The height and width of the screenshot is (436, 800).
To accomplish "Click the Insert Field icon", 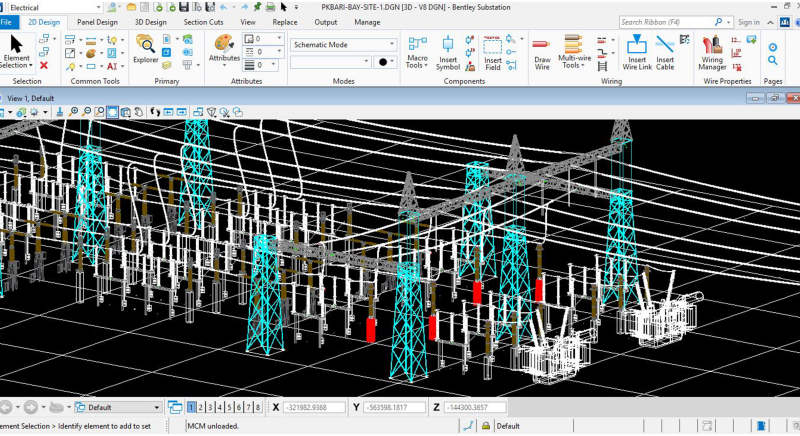I will coord(493,52).
